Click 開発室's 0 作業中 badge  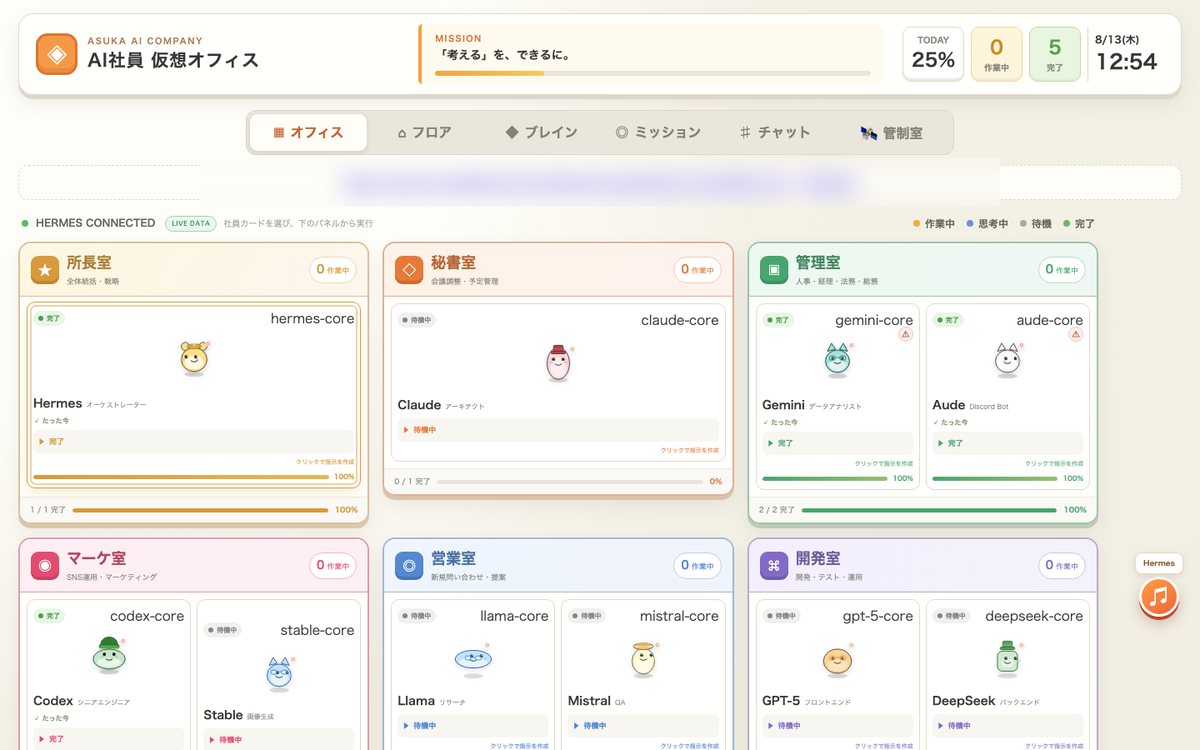1062,566
